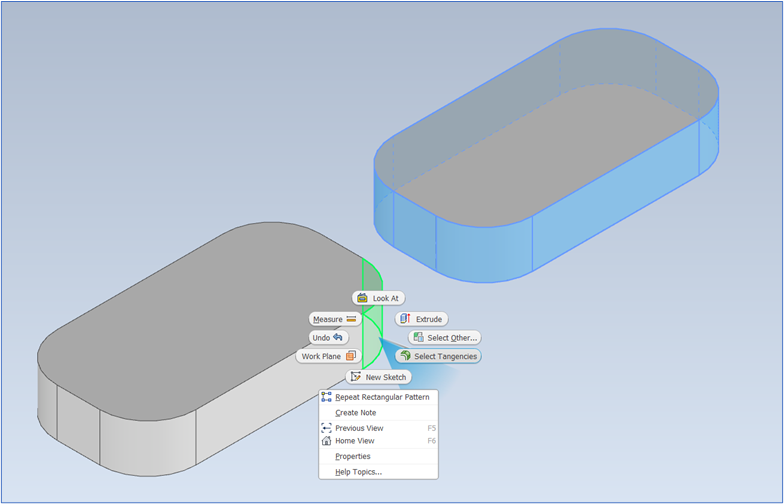Image resolution: width=784 pixels, height=504 pixels.
Task: Click the Extrude tool icon
Action: (x=406, y=318)
